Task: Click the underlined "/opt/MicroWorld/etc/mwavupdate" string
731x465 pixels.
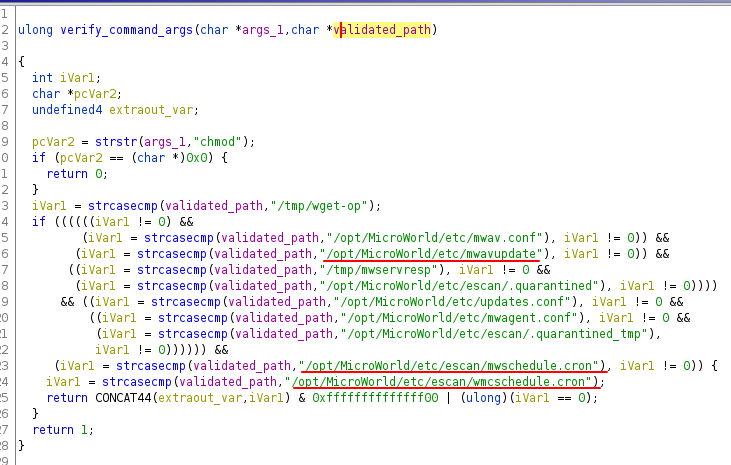Action: (431, 254)
